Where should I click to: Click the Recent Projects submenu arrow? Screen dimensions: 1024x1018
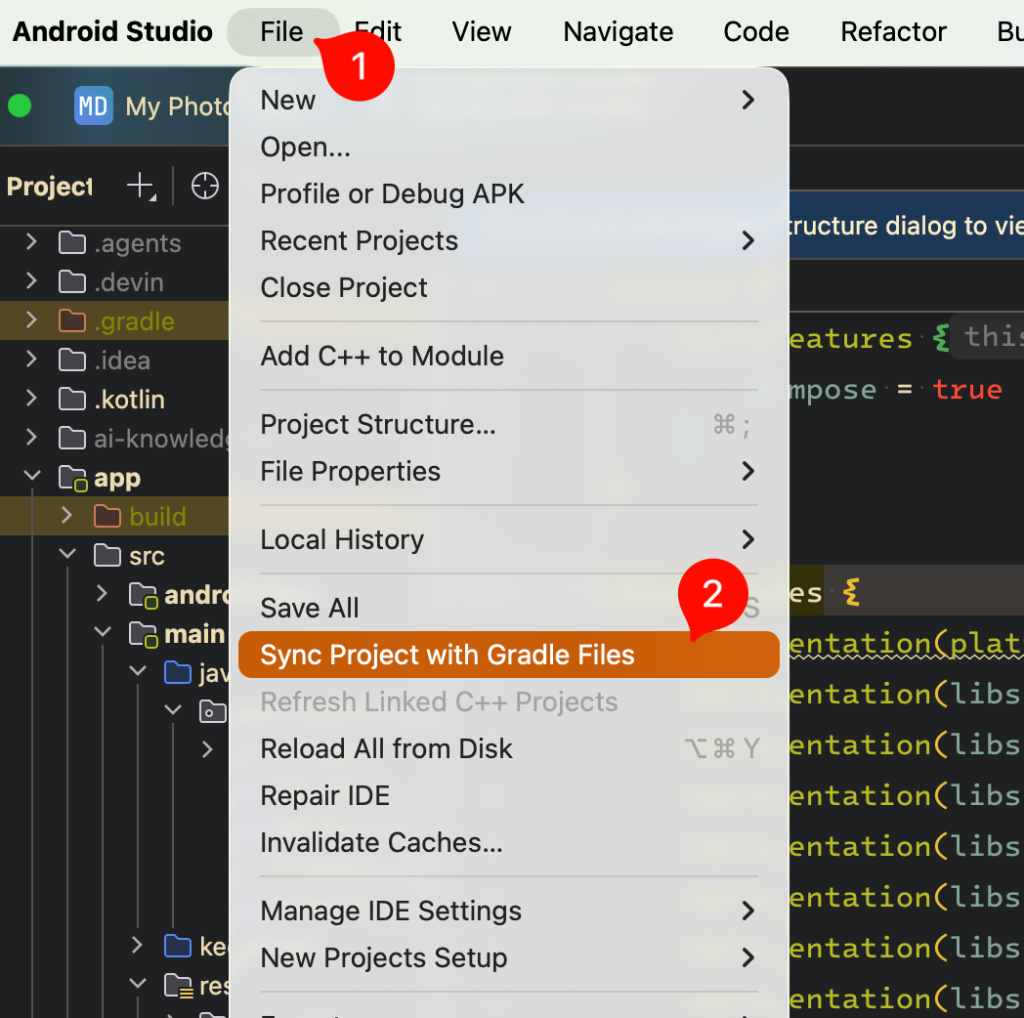click(x=748, y=241)
